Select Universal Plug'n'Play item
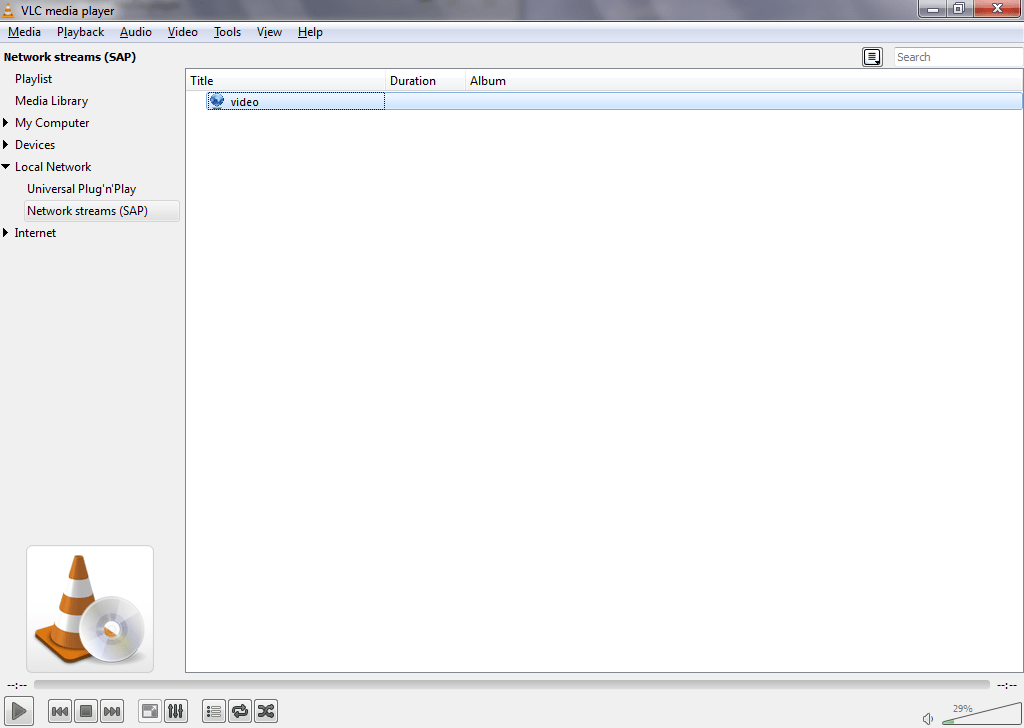Viewport: 1024px width, 728px height. pyautogui.click(x=82, y=189)
